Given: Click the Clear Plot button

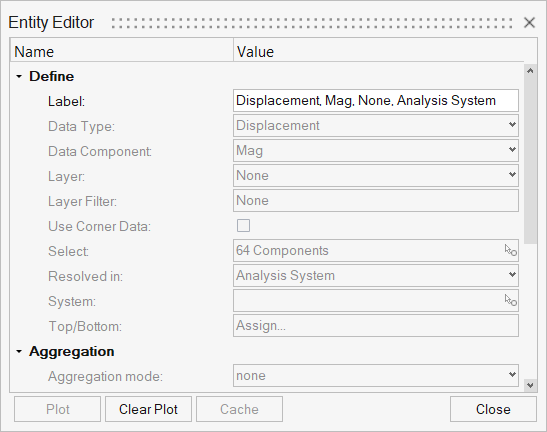Looking at the screenshot, I should [x=148, y=409].
